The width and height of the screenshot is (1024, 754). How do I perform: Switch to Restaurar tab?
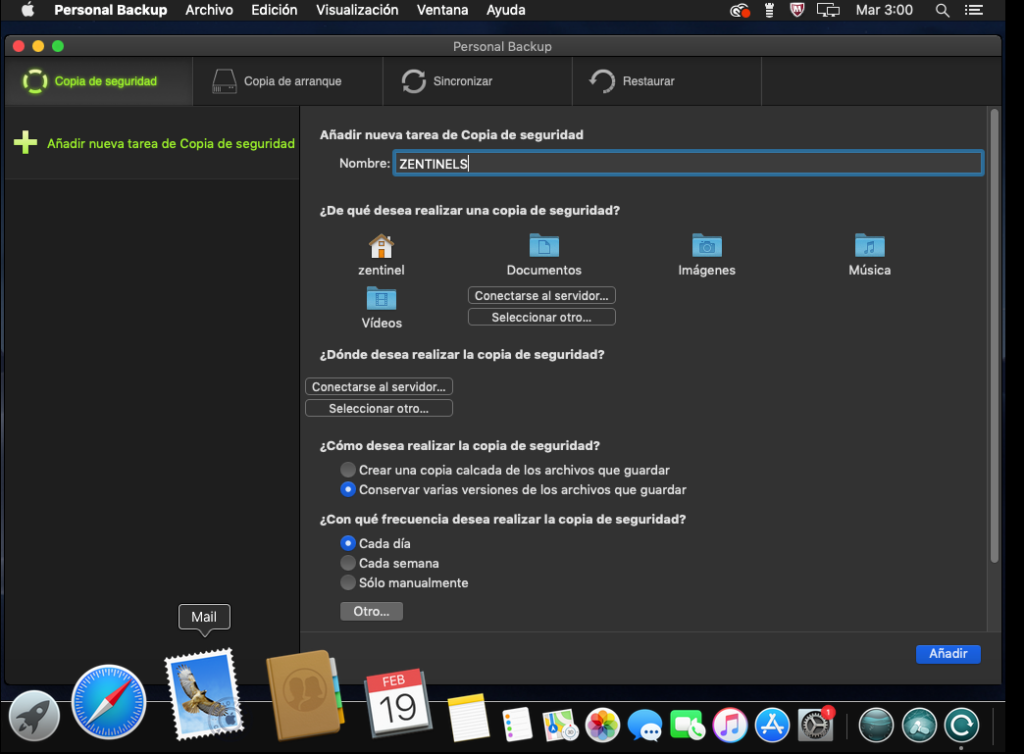point(667,81)
